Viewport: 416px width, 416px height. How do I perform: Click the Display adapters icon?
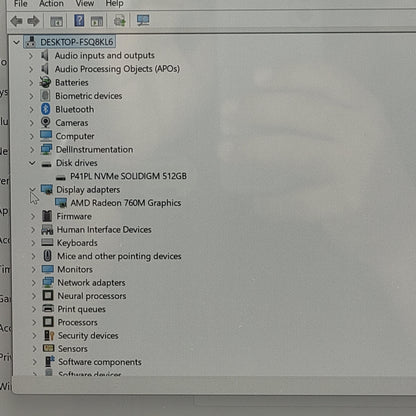(x=47, y=189)
